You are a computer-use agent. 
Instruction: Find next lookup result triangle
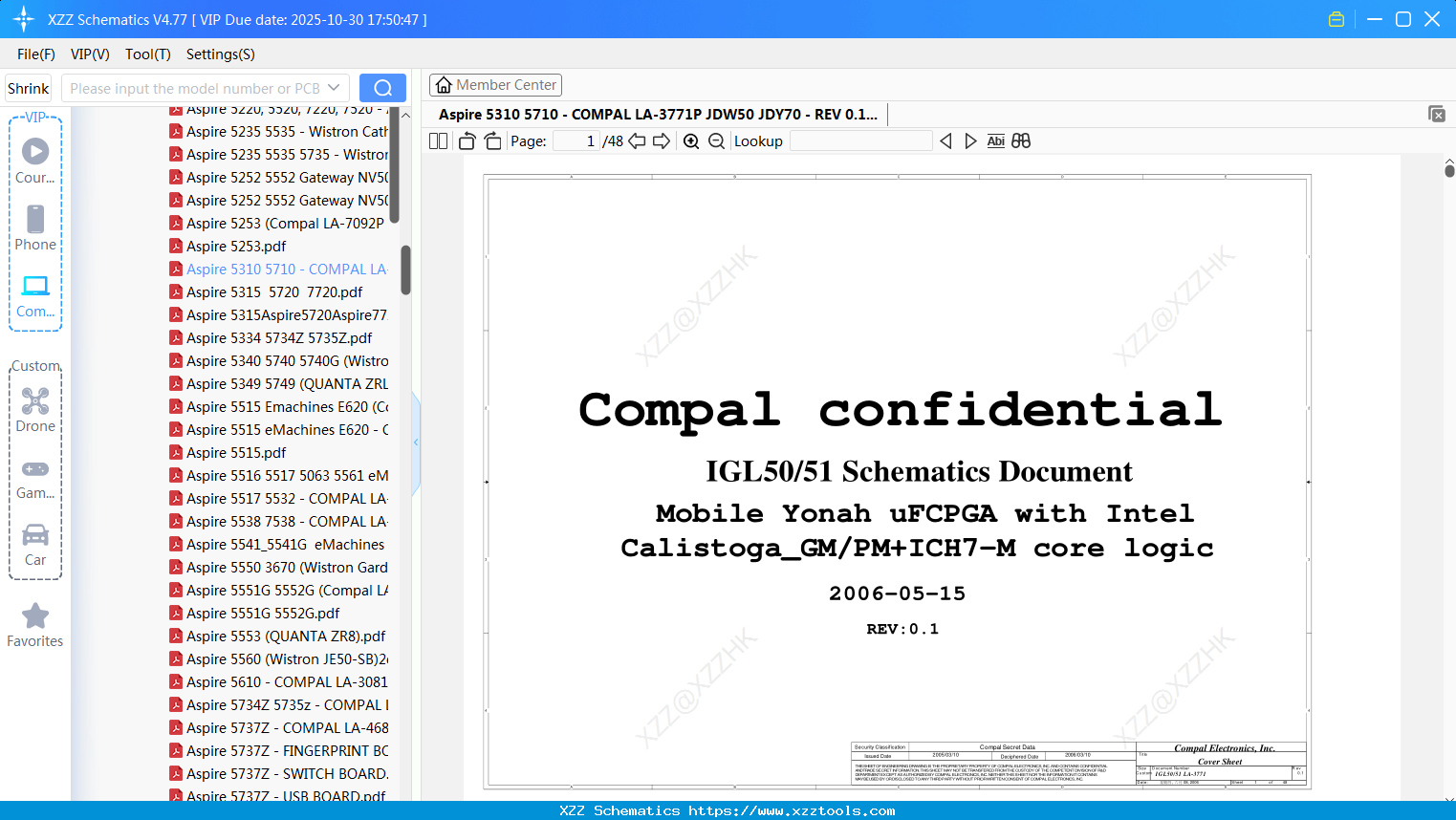pos(970,141)
